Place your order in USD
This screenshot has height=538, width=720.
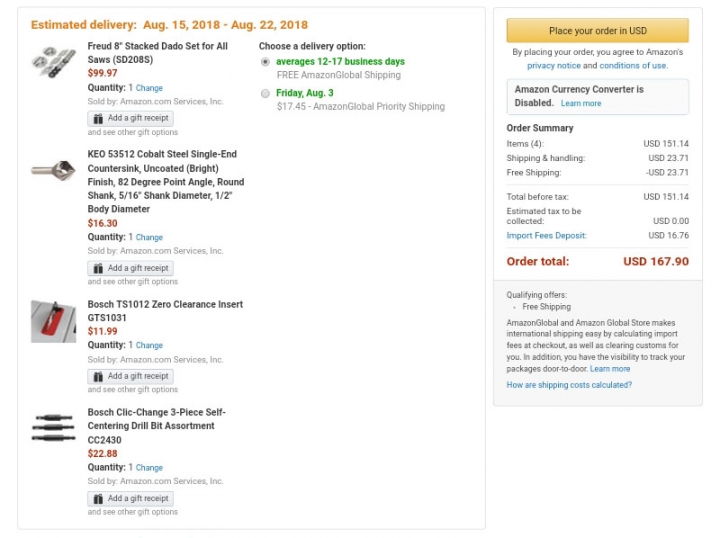tap(597, 31)
